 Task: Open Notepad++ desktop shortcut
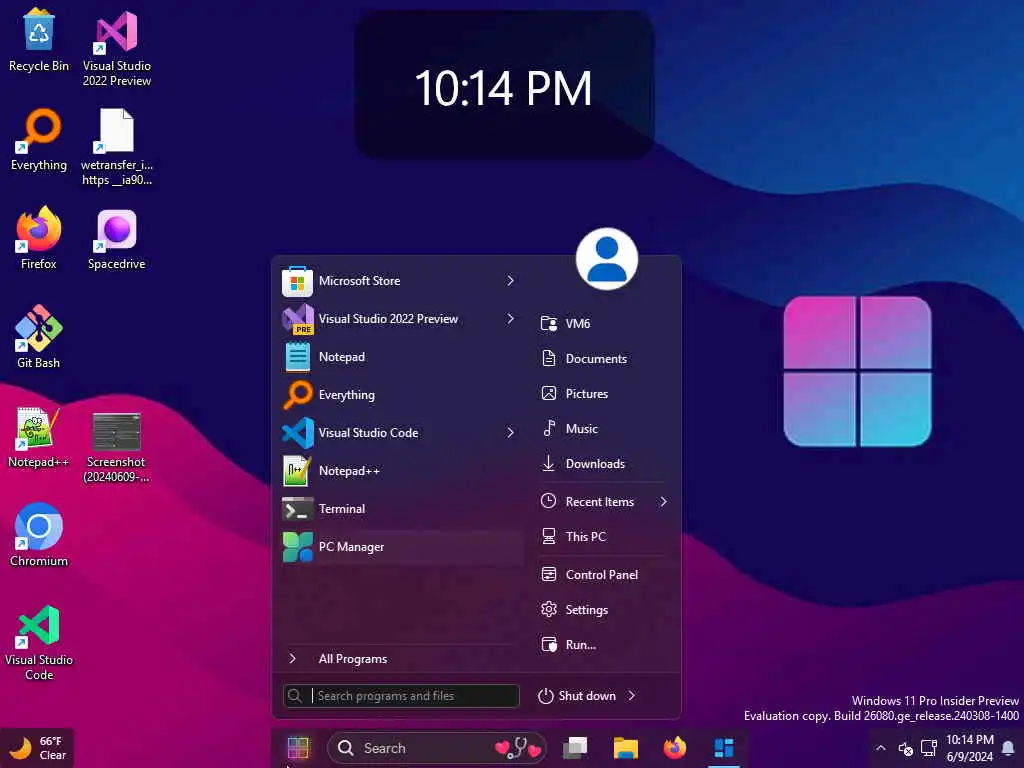tap(39, 437)
